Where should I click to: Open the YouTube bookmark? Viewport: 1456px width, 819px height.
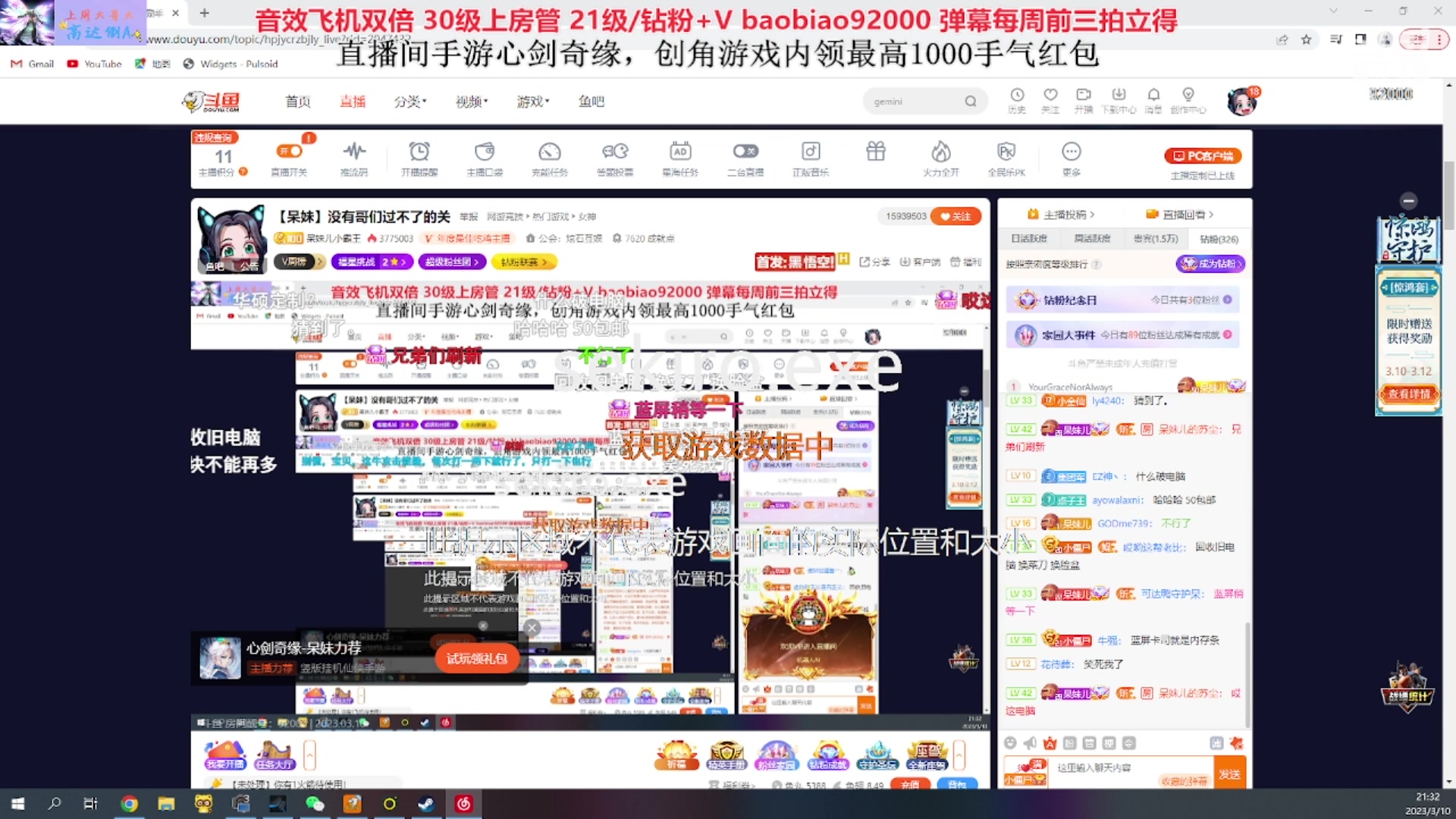[94, 64]
